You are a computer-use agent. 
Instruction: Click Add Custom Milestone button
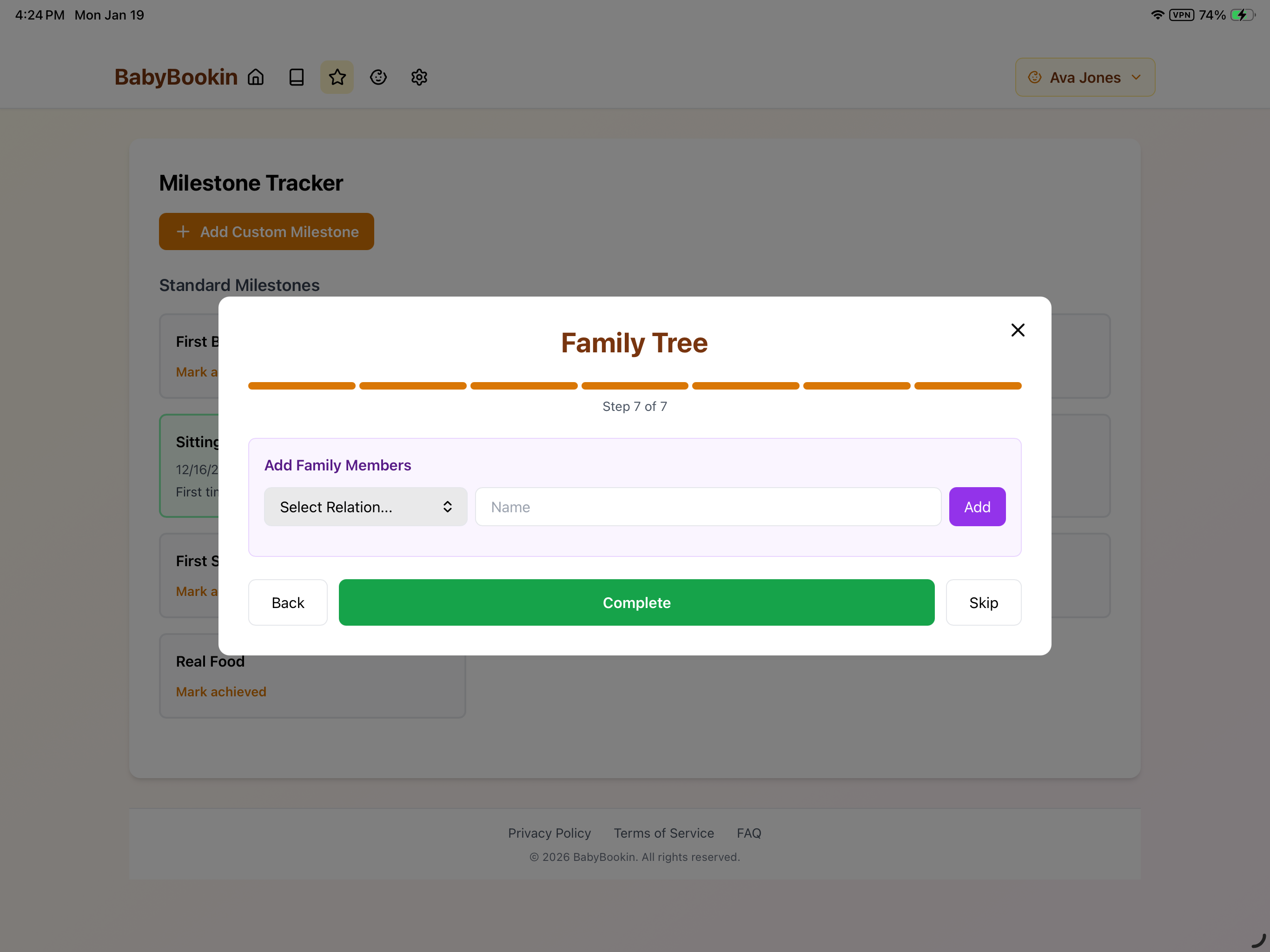266,231
